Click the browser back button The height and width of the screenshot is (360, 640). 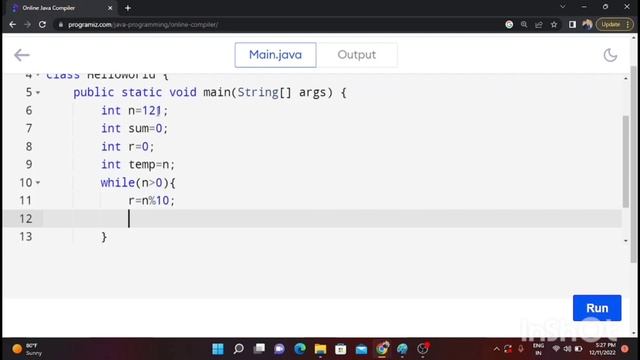(13, 24)
